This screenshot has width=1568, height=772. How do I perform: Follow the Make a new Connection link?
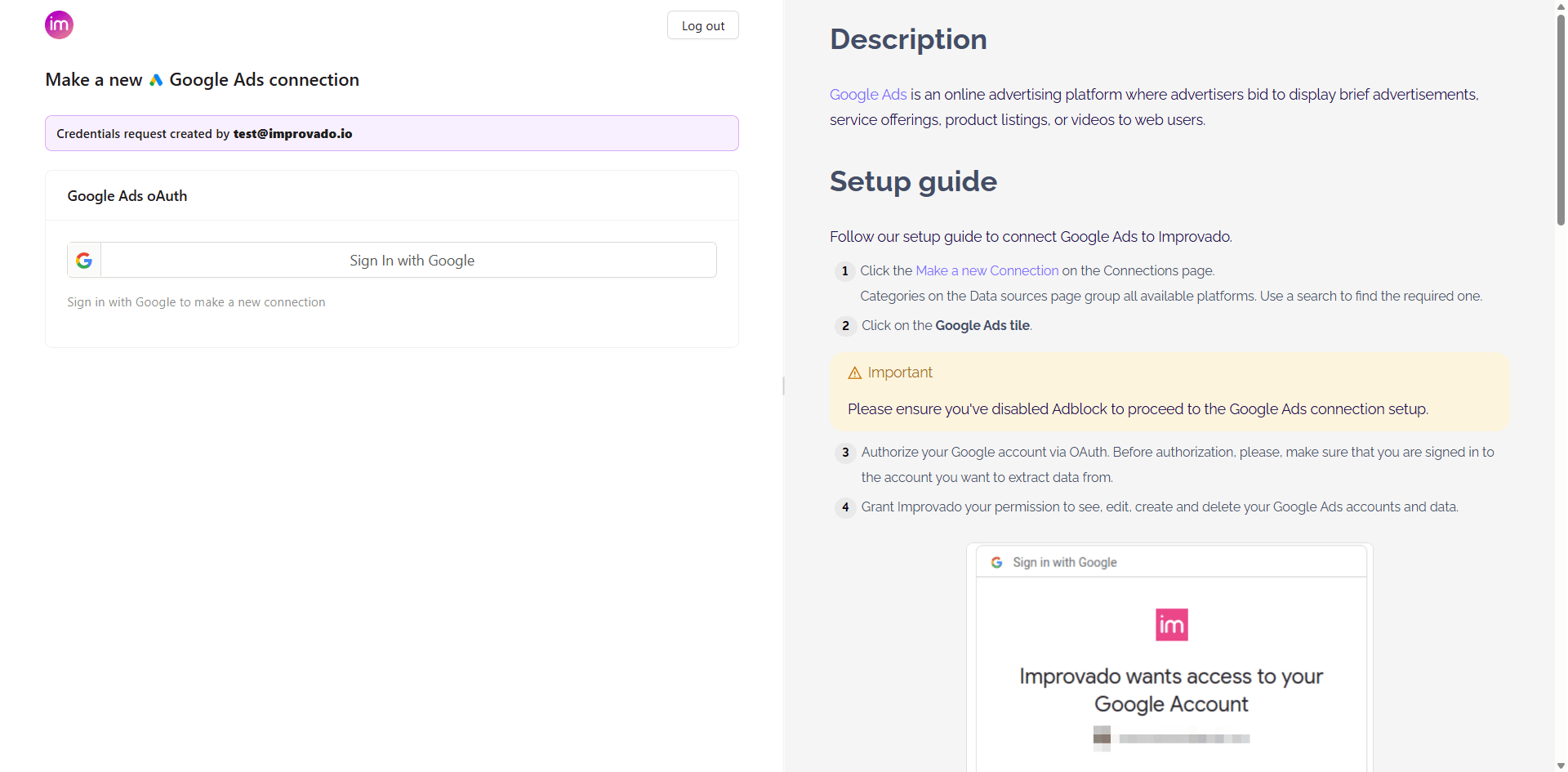point(987,270)
